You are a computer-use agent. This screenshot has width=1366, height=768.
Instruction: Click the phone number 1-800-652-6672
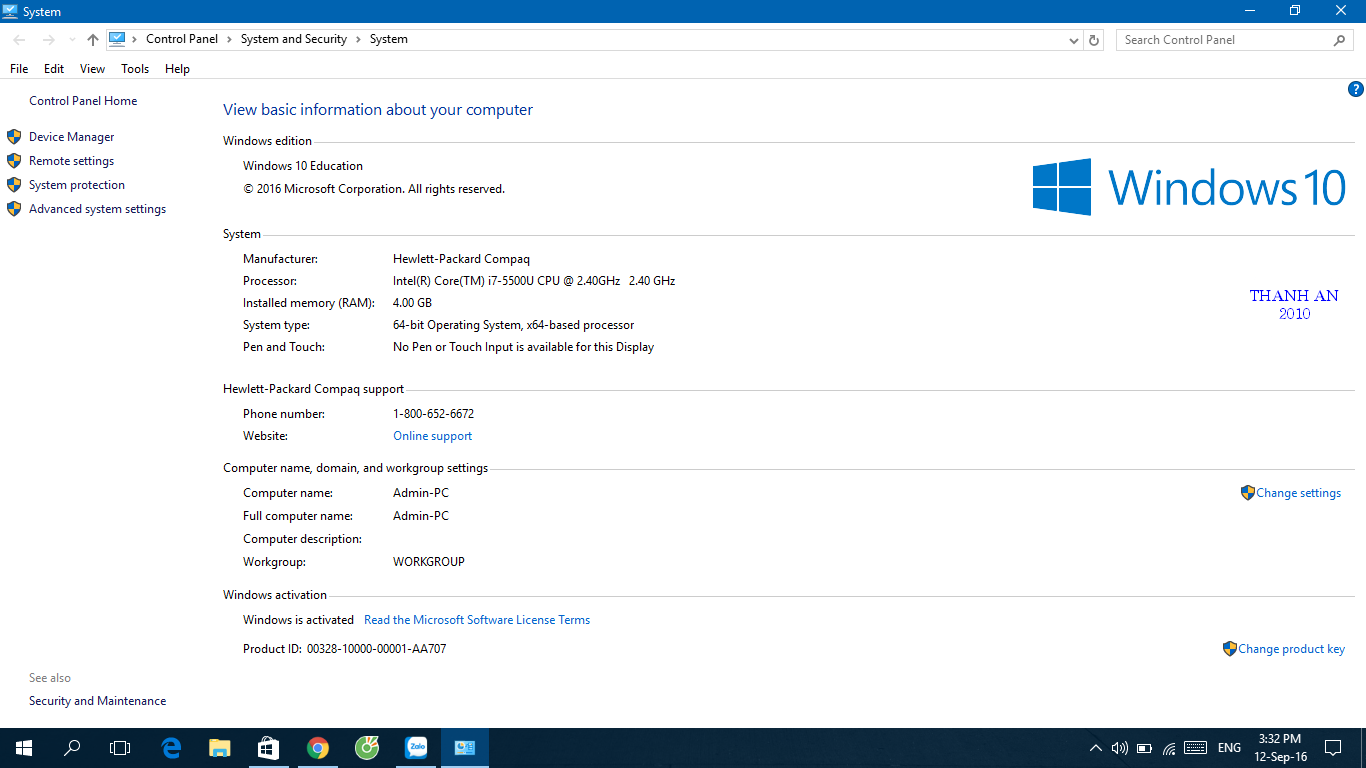tap(434, 414)
